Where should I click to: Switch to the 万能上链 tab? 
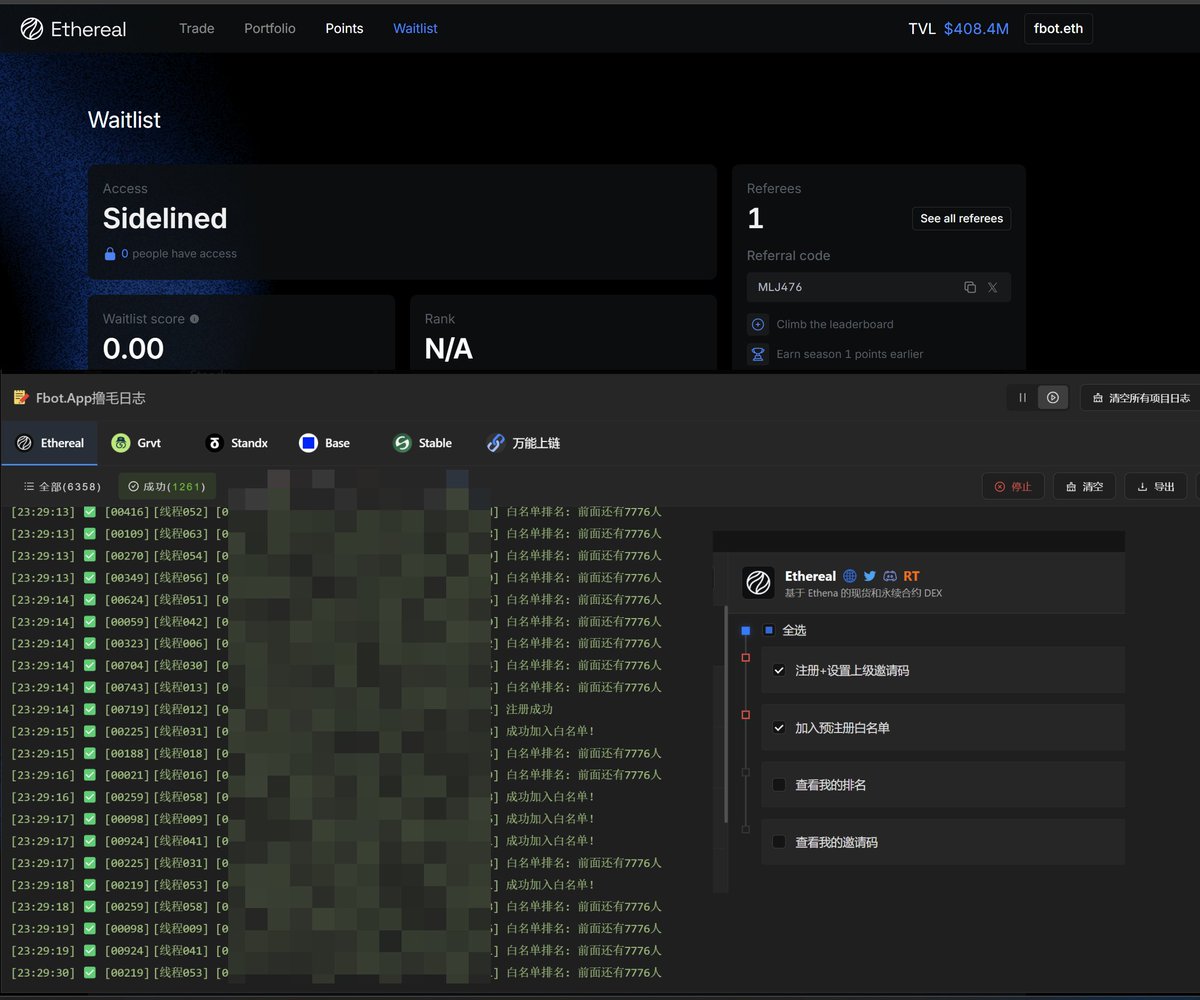(523, 443)
